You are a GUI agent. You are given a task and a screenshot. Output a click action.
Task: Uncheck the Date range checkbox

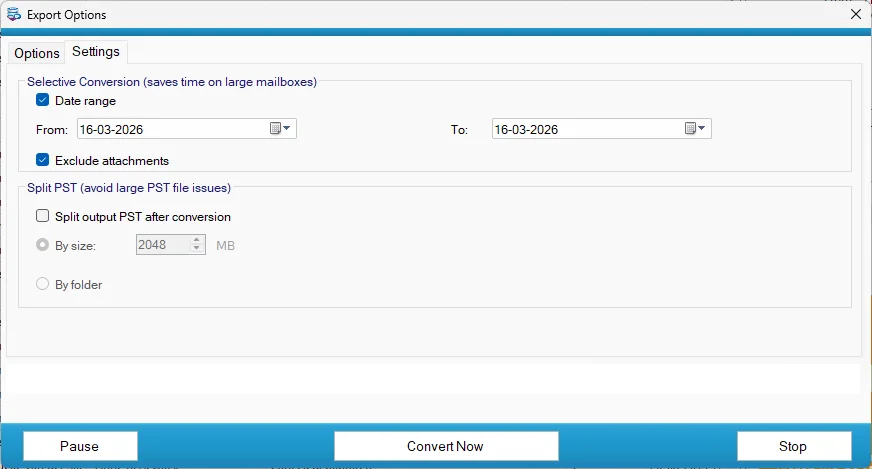[43, 100]
